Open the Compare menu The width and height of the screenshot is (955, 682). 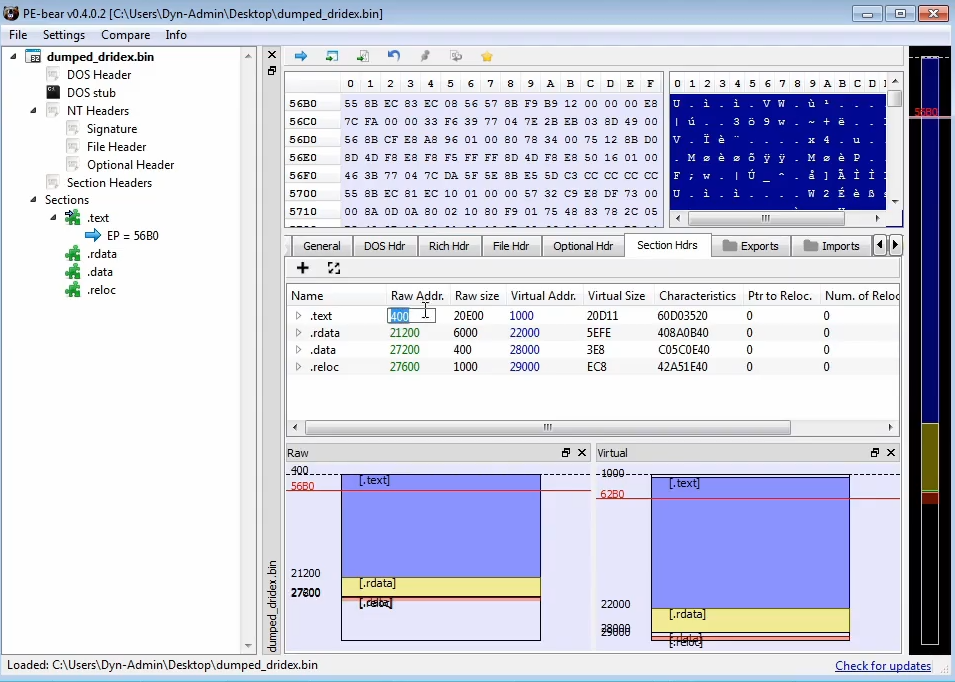(125, 35)
